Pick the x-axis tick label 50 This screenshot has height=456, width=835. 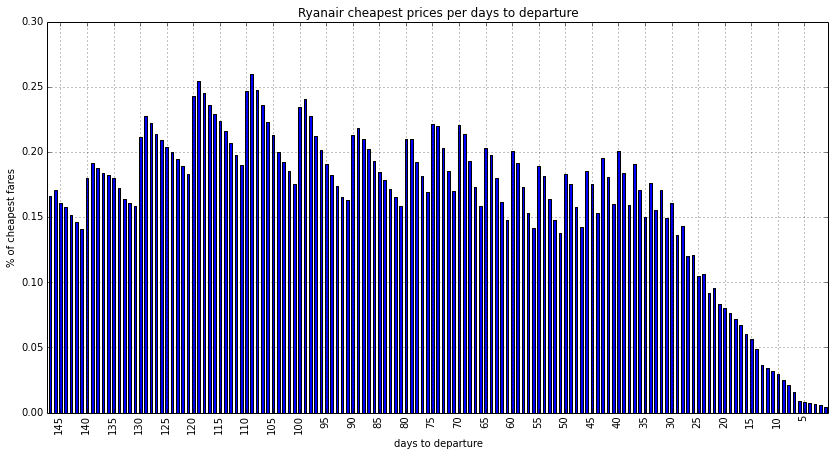click(x=564, y=424)
